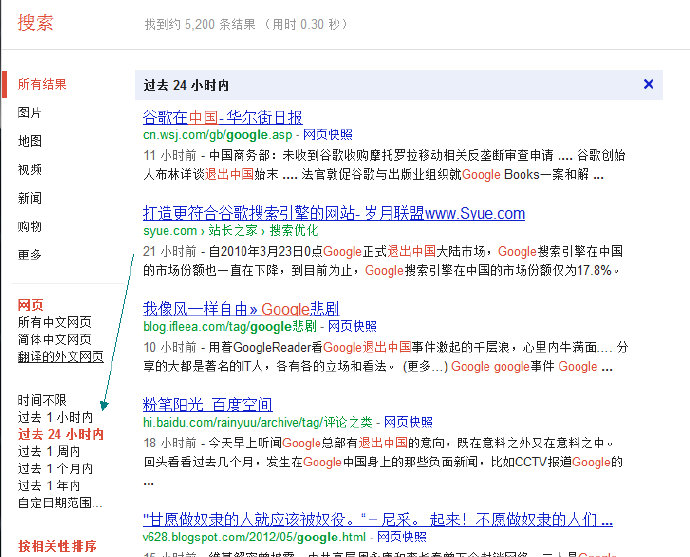The width and height of the screenshot is (690, 557).
Task: Choose 时间不限 time filter
Action: [42, 400]
